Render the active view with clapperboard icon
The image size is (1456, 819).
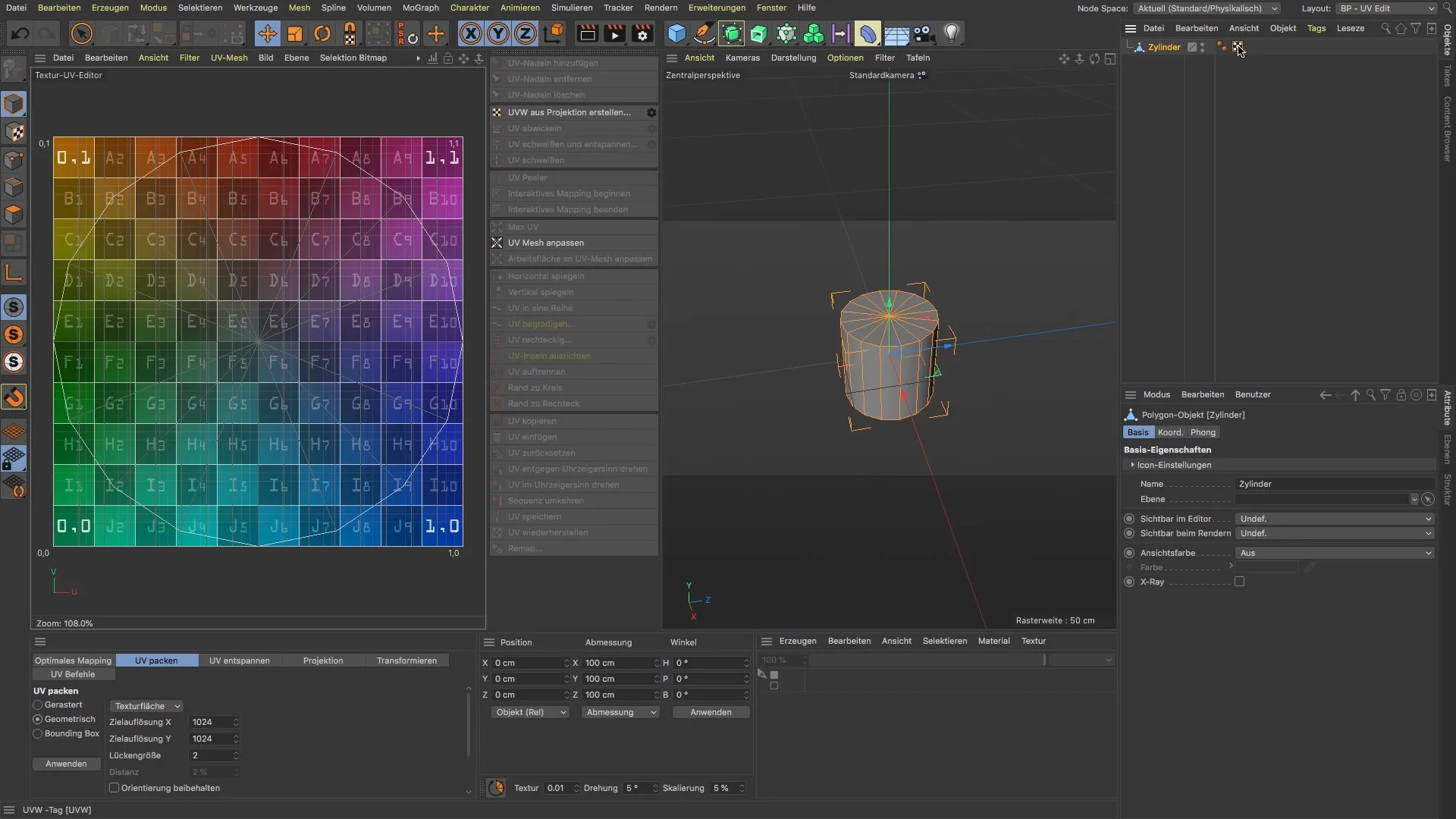point(587,33)
